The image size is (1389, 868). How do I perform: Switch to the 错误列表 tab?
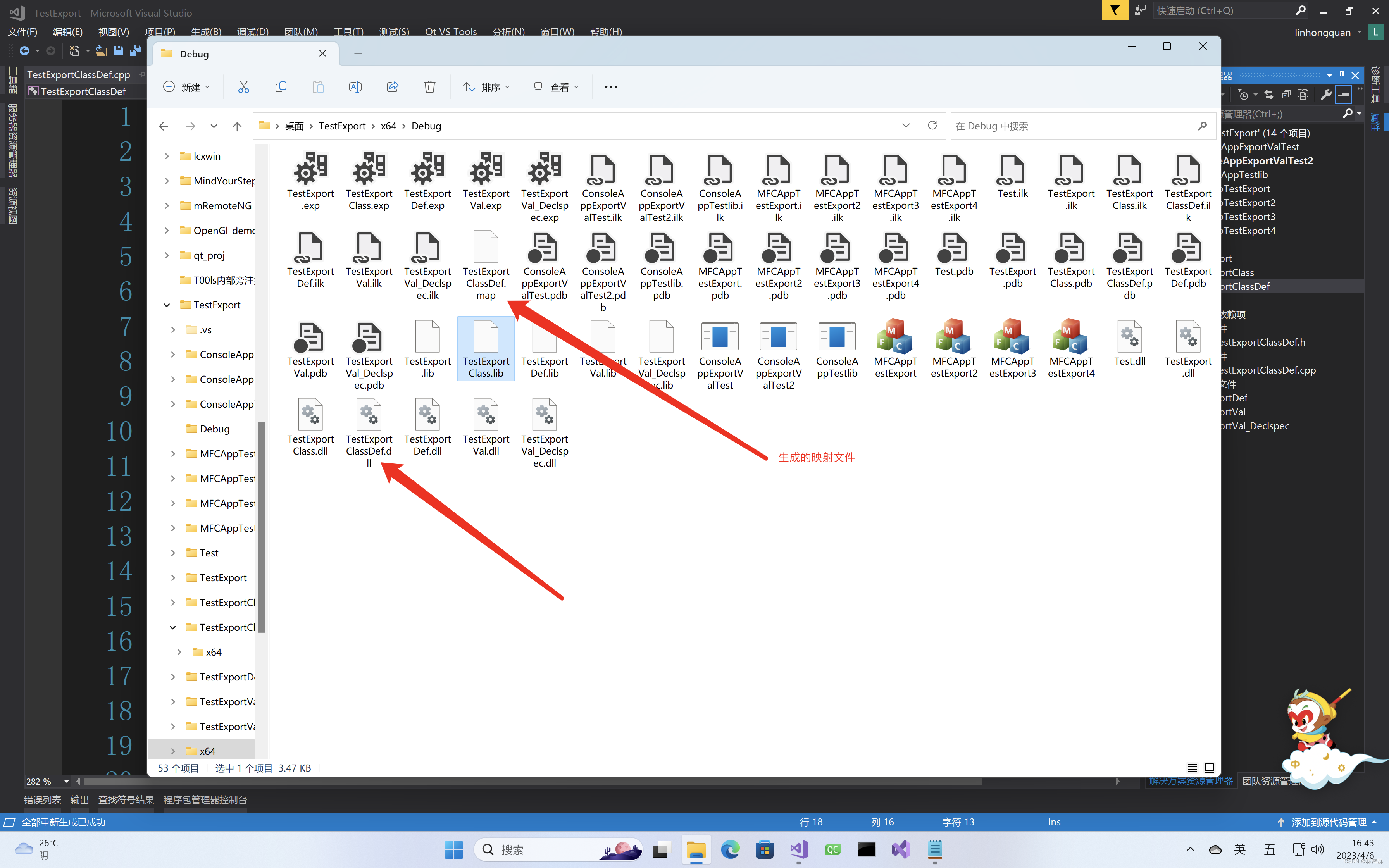click(x=43, y=800)
